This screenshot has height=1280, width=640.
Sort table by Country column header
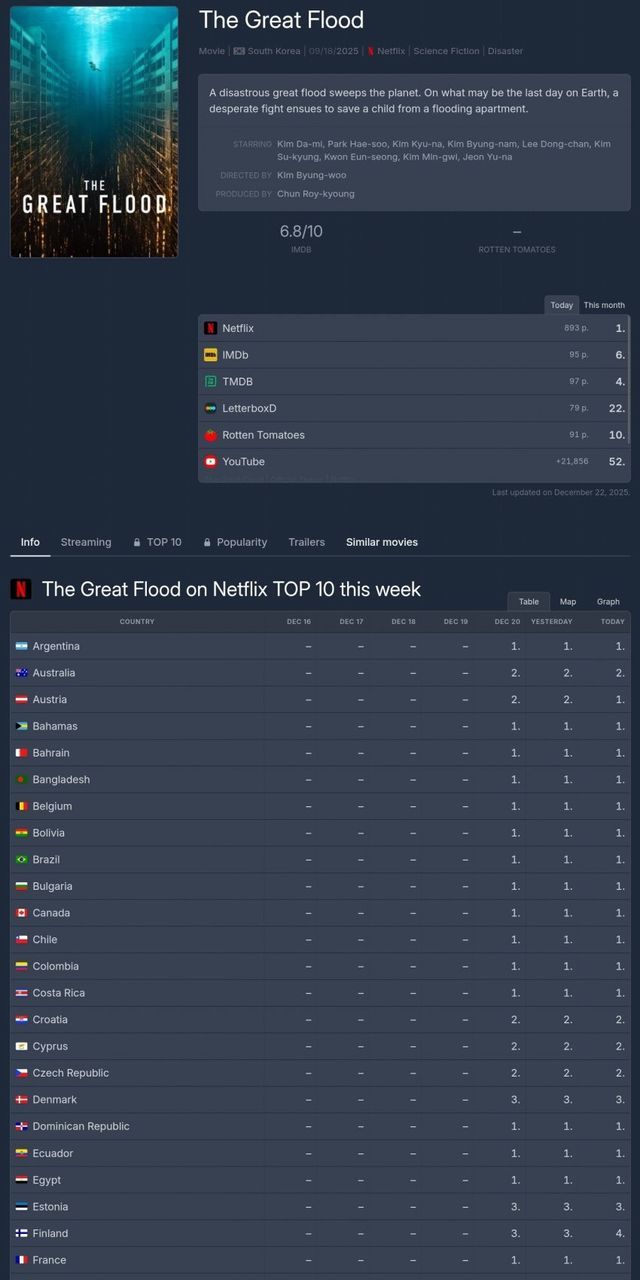(x=137, y=622)
